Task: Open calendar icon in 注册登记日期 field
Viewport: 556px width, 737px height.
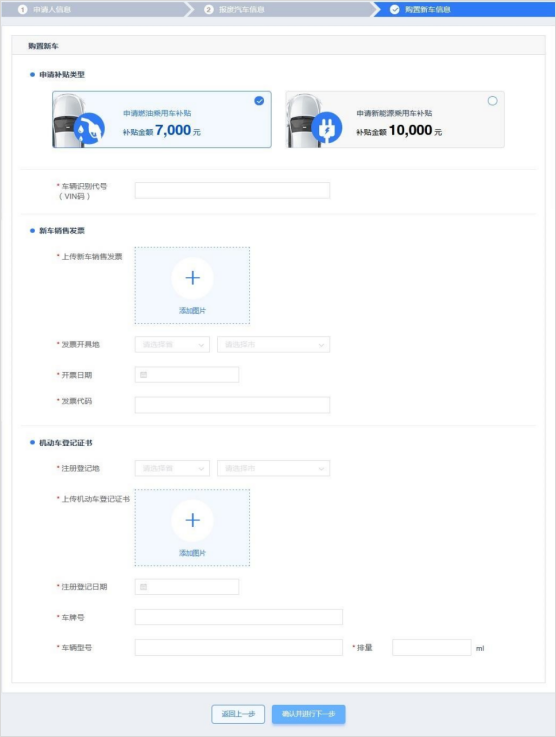Action: point(144,587)
